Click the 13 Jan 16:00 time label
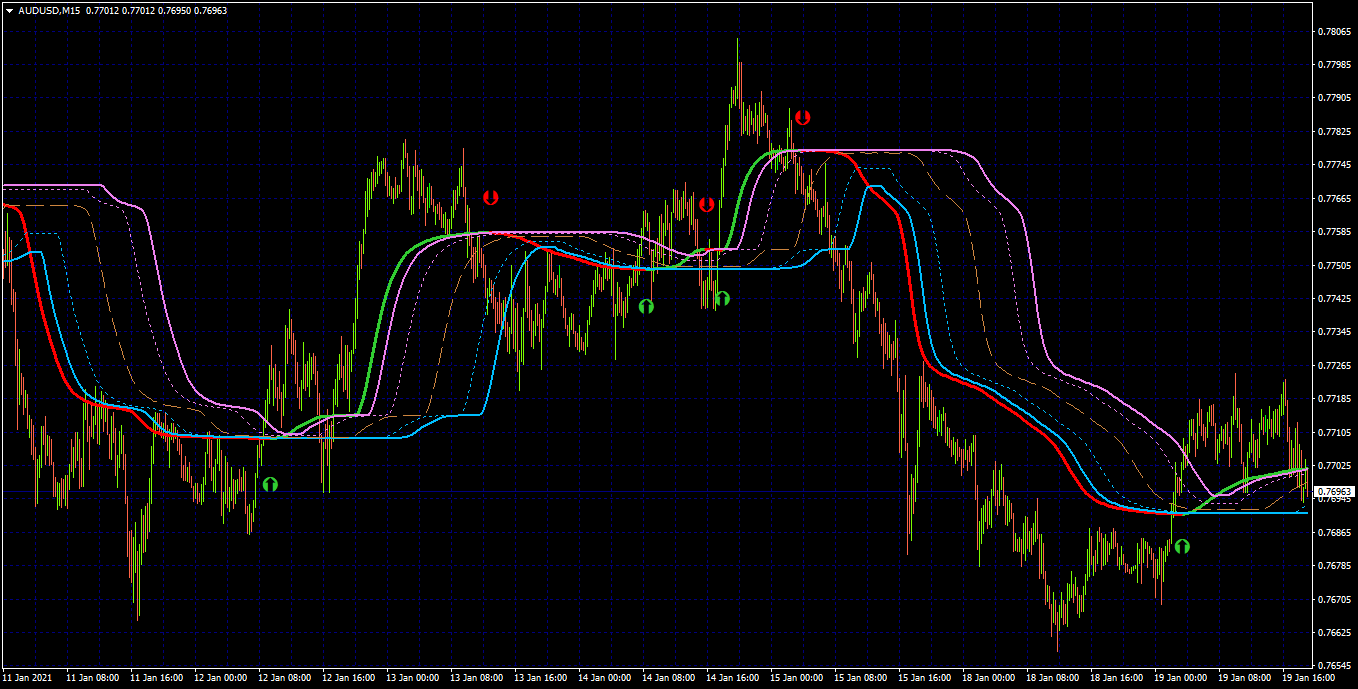 pyautogui.click(x=538, y=678)
